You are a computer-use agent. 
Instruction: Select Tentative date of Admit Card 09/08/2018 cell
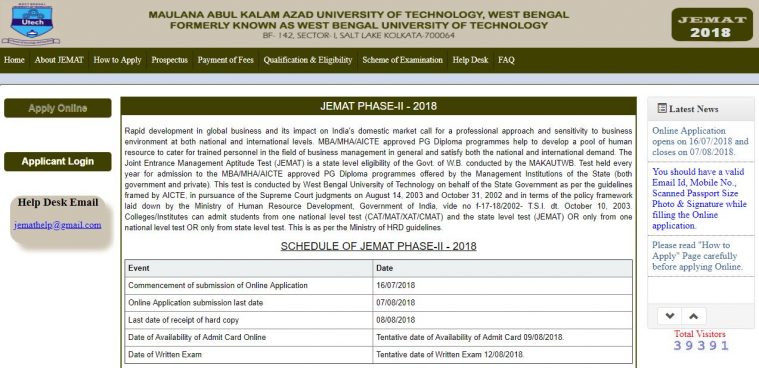[502, 337]
